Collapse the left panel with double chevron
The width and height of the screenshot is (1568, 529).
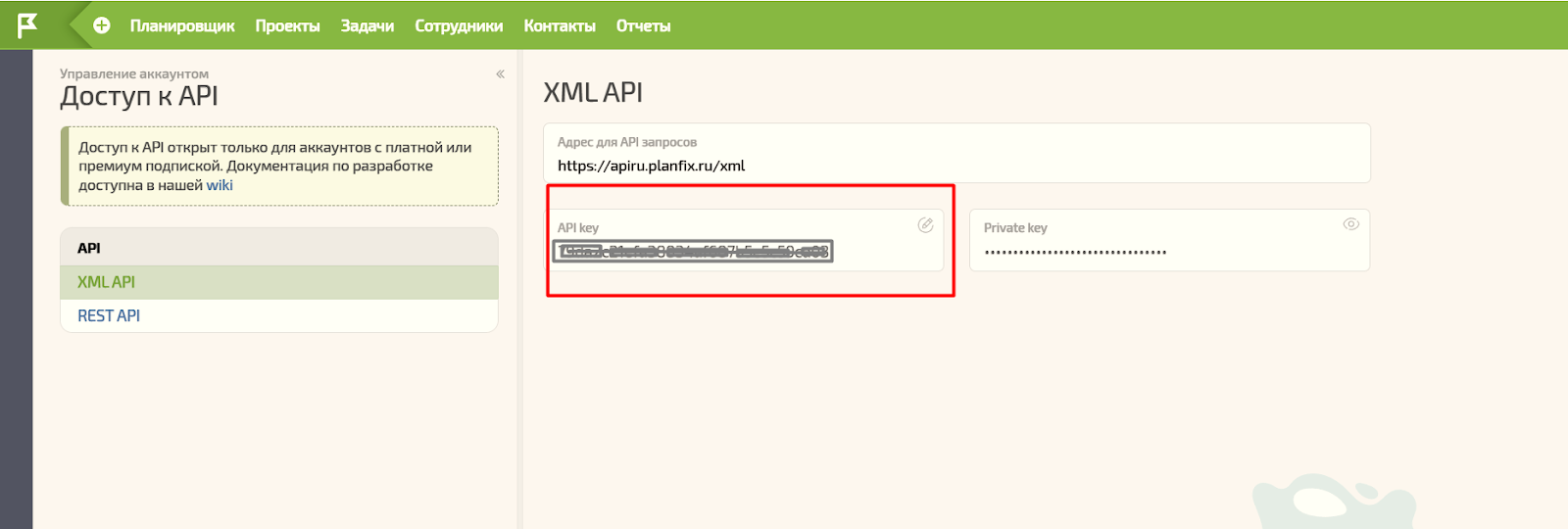500,73
